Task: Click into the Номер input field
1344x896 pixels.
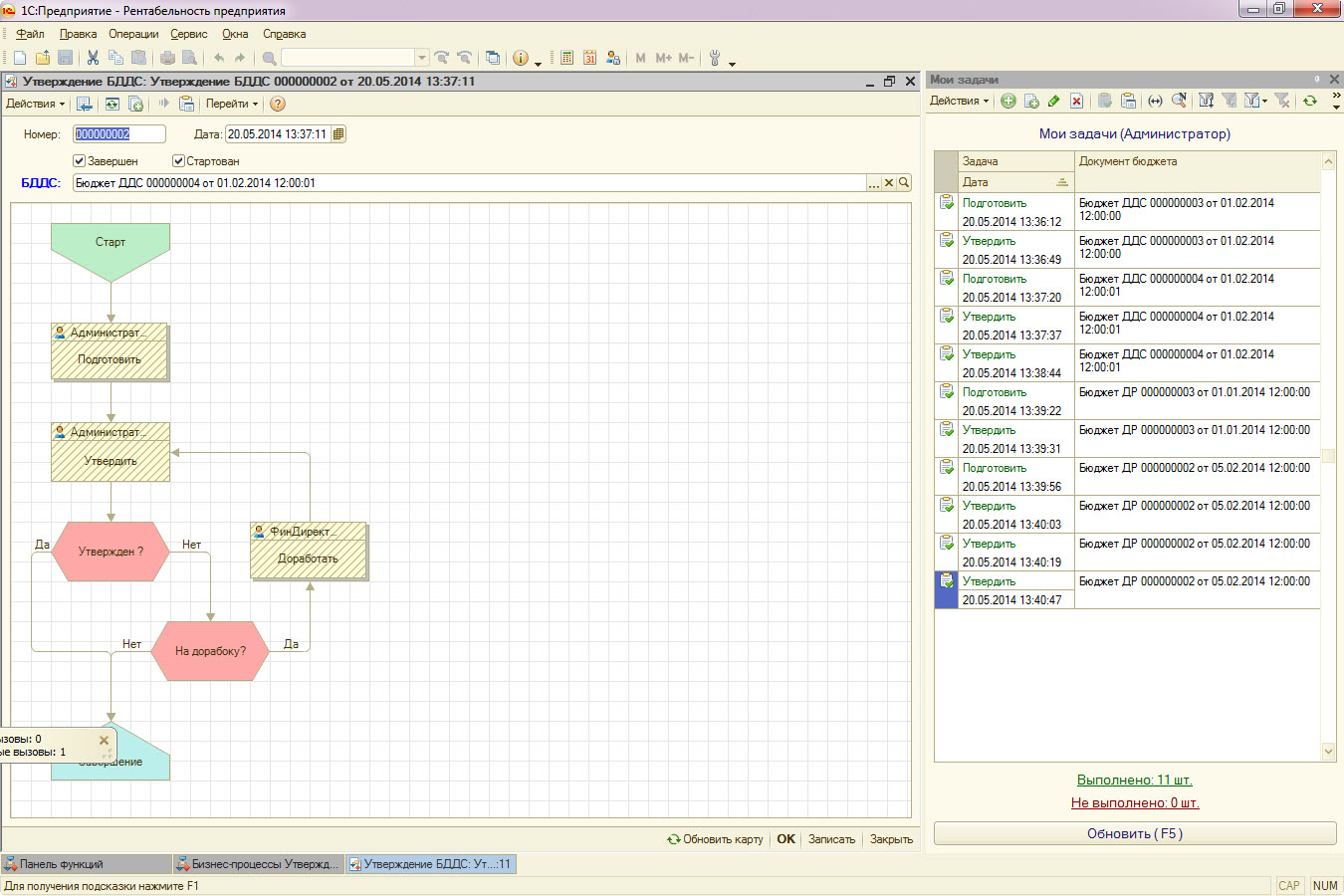Action: tap(119, 134)
